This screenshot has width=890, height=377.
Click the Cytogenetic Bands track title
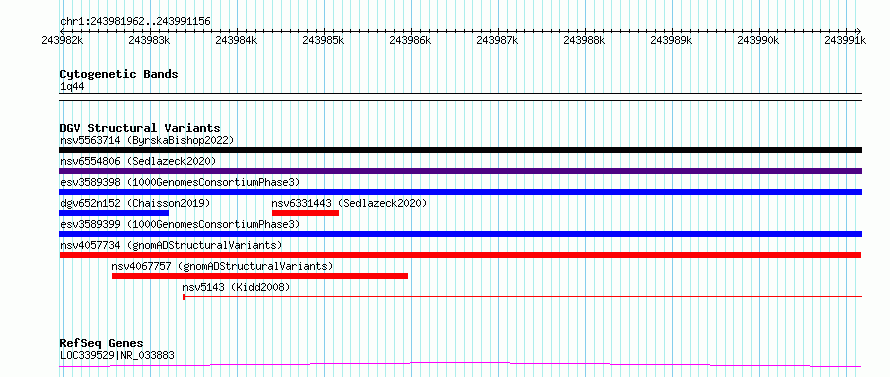[x=119, y=74]
